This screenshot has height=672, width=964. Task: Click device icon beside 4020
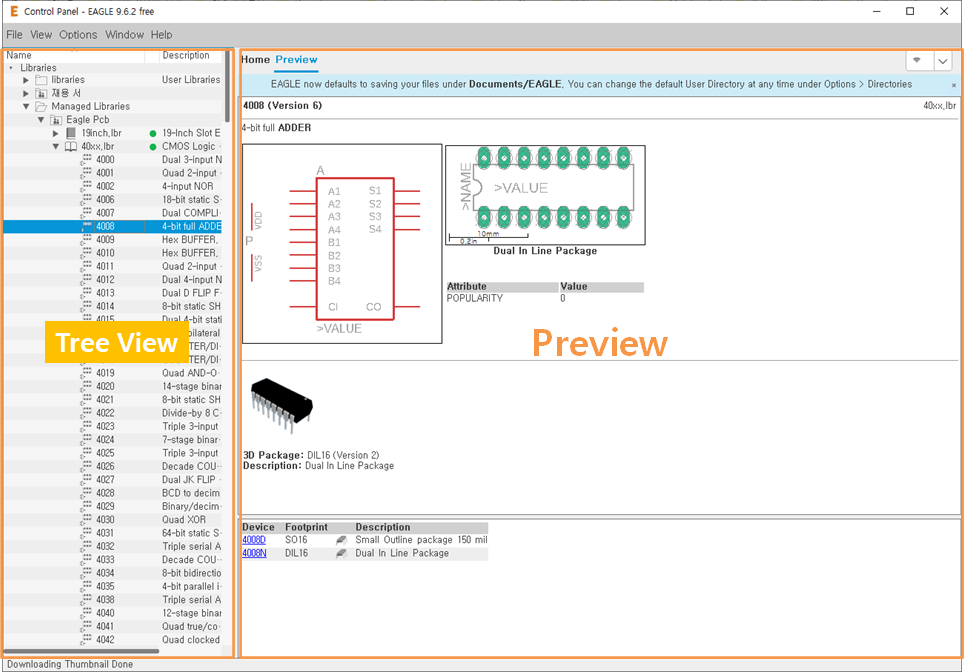tap(86, 387)
